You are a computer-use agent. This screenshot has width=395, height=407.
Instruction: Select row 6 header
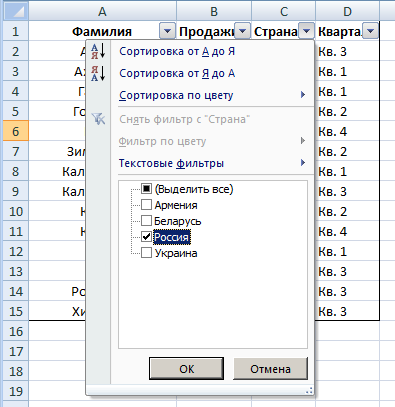[x=16, y=131]
